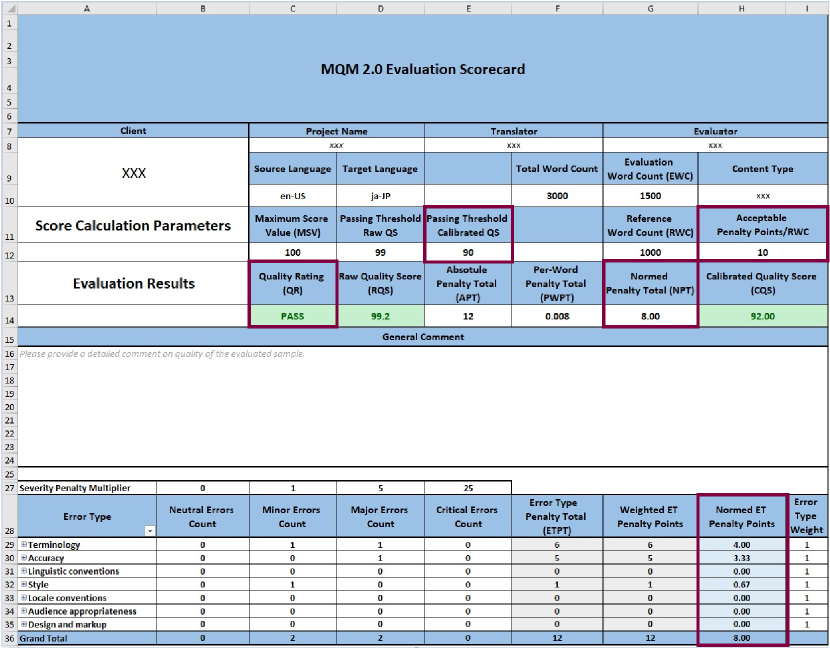The image size is (830, 648).
Task: Select column A header
Action: point(87,8)
